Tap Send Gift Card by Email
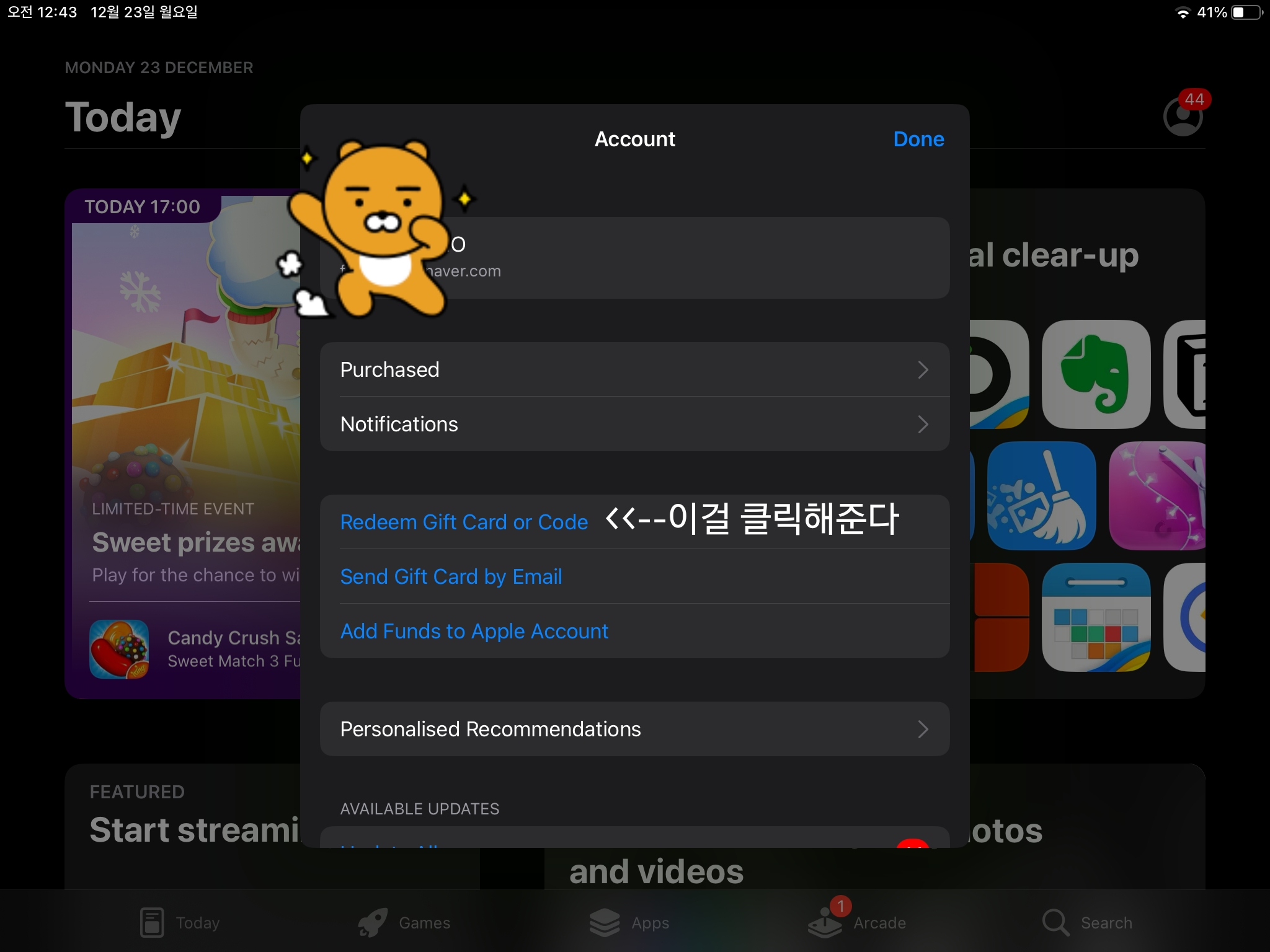This screenshot has width=1270, height=952. click(451, 576)
